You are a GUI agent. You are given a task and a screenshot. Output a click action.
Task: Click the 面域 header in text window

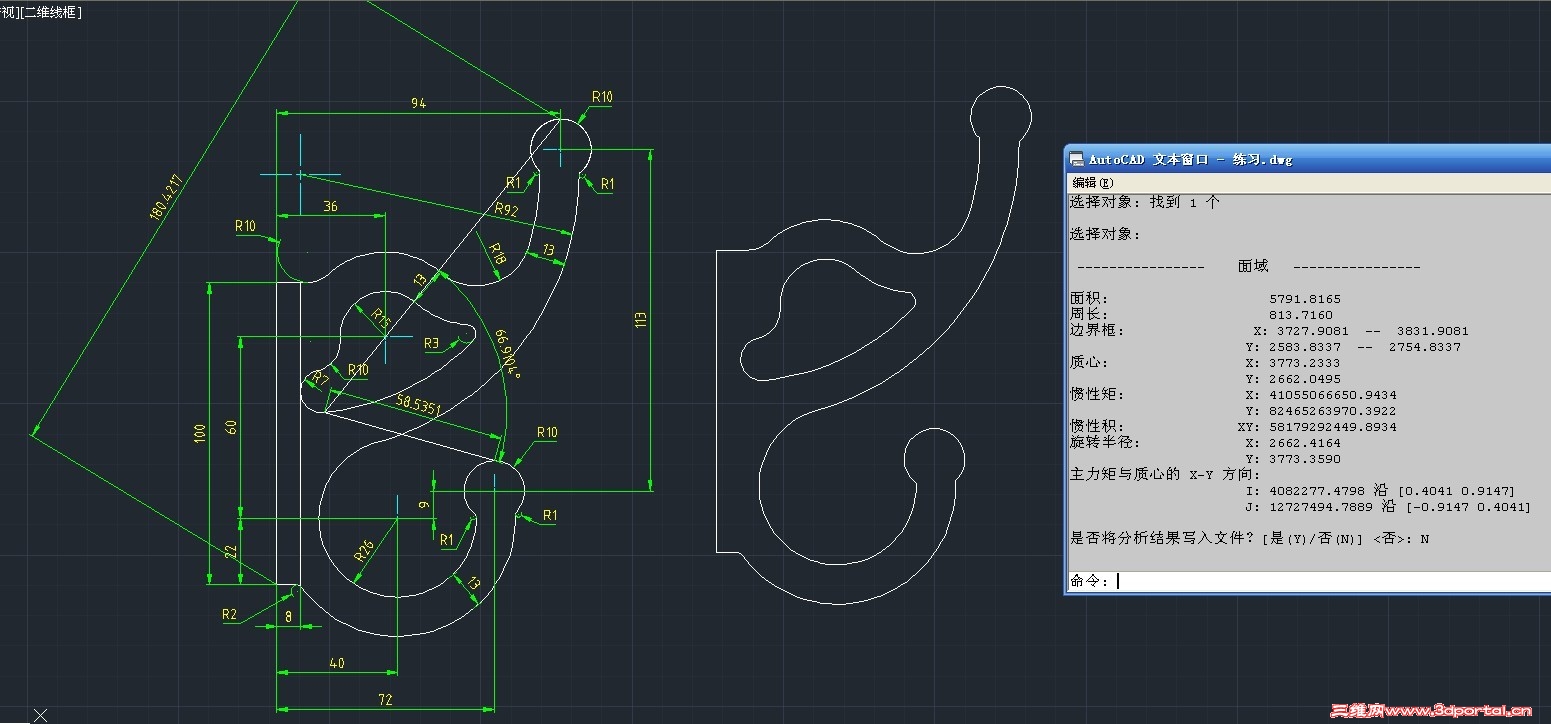coord(1253,267)
